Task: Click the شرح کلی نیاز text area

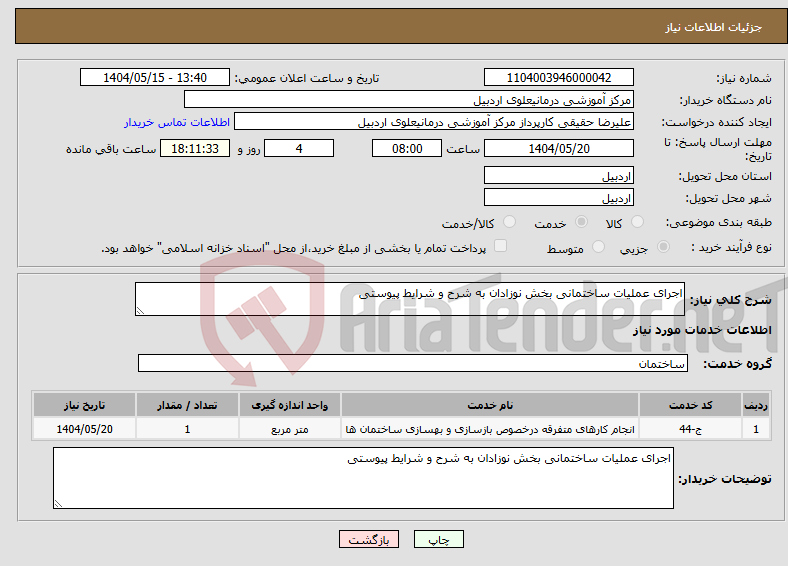Action: coord(410,299)
